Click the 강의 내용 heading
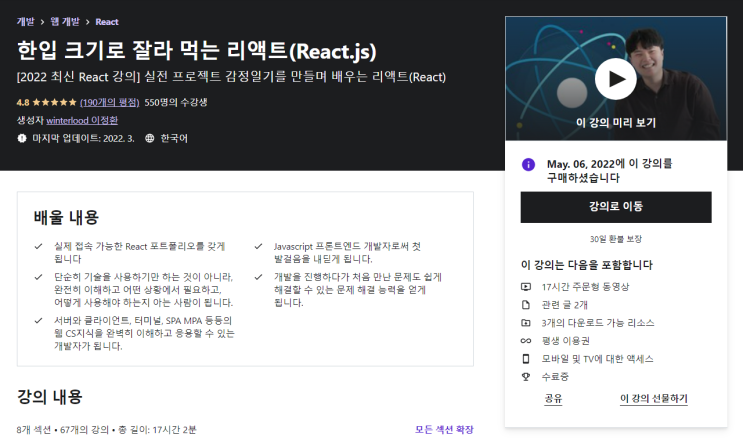743x443 pixels. tap(50, 397)
